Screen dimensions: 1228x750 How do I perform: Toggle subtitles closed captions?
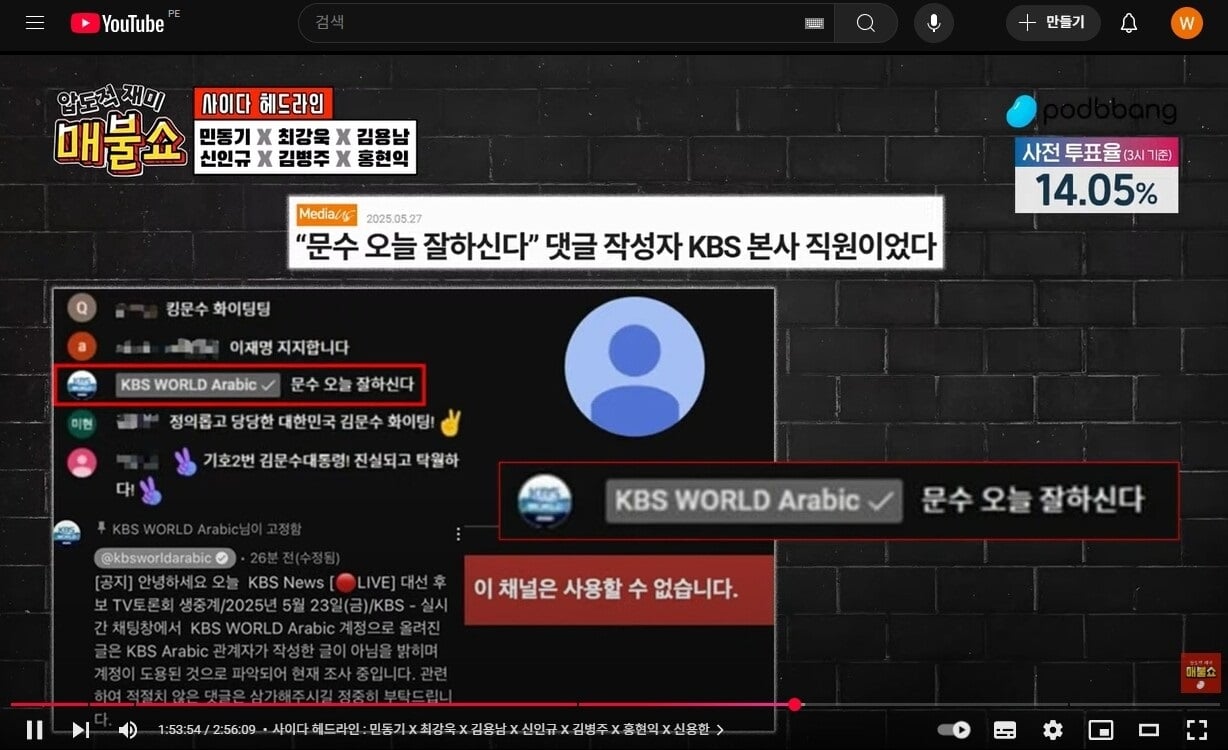tap(1005, 730)
